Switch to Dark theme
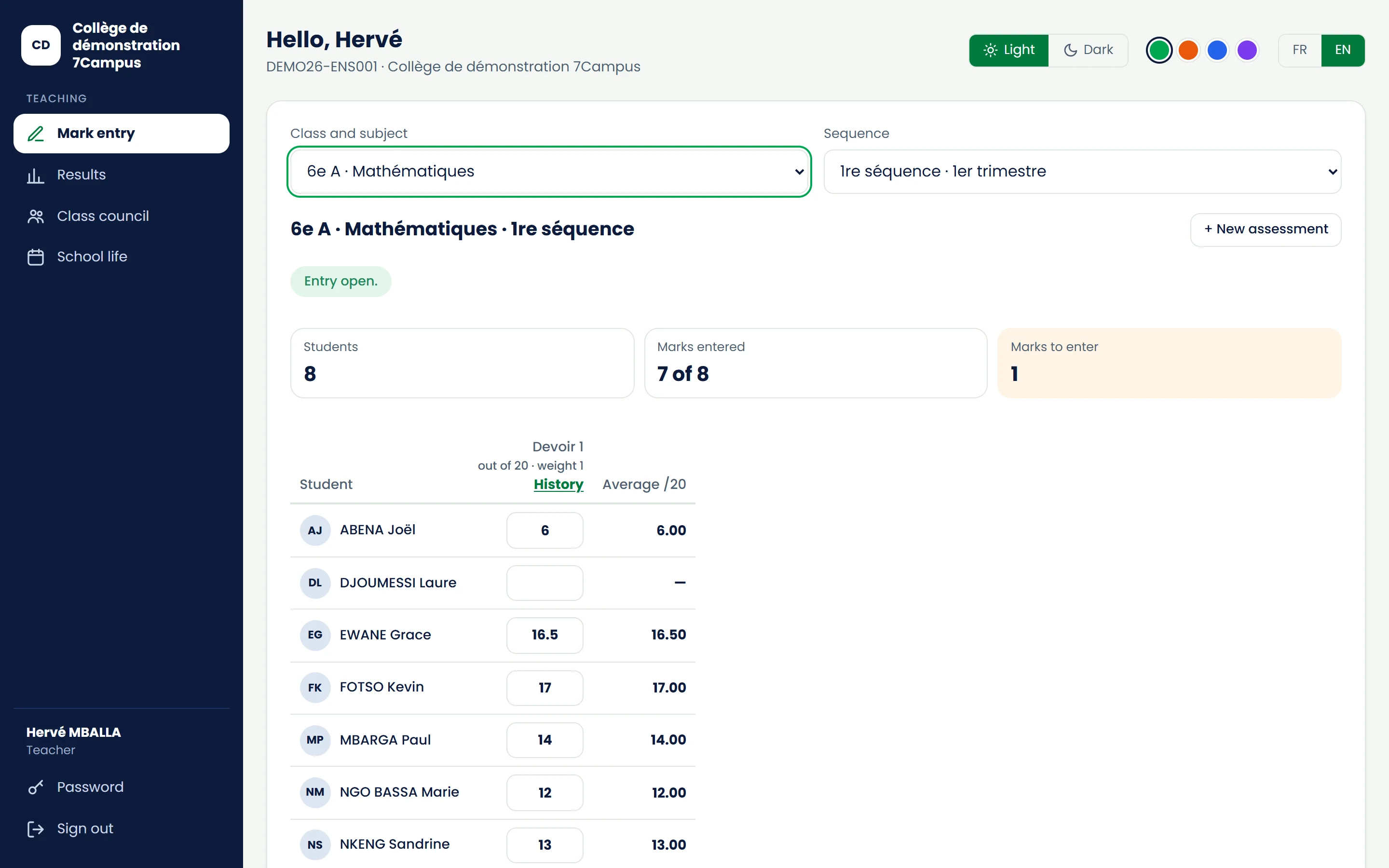1389x868 pixels. pyautogui.click(x=1088, y=50)
